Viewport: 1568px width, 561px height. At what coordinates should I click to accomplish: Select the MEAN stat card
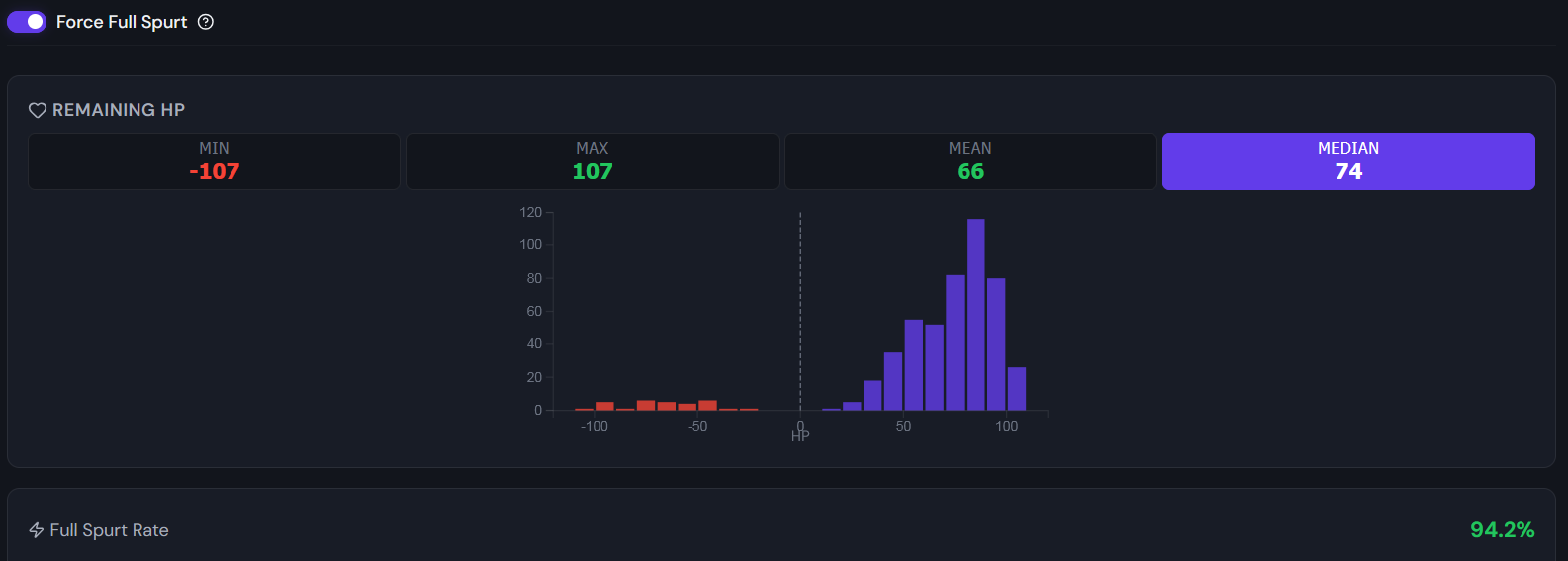970,161
